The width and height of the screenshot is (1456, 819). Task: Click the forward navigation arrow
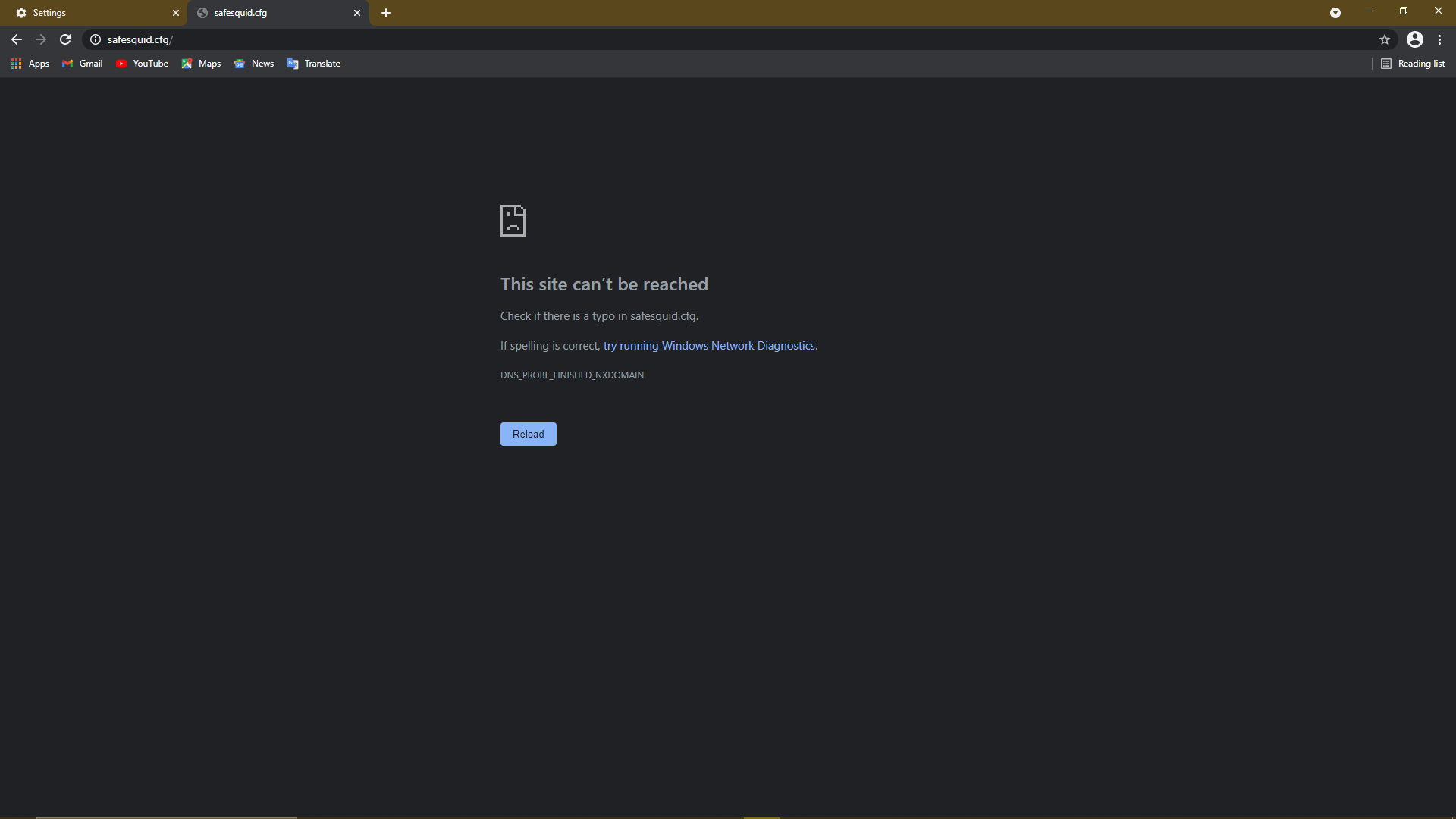tap(41, 39)
